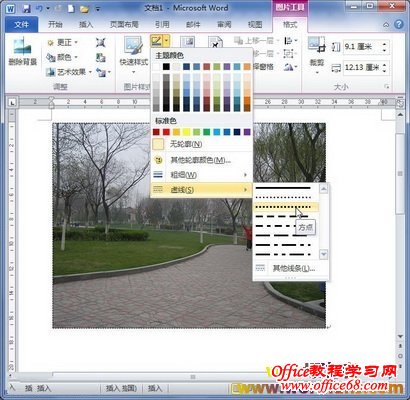Open the 大小 size dialog launcher
Image resolution: width=410 pixels, height=400 pixels.
click(x=387, y=87)
